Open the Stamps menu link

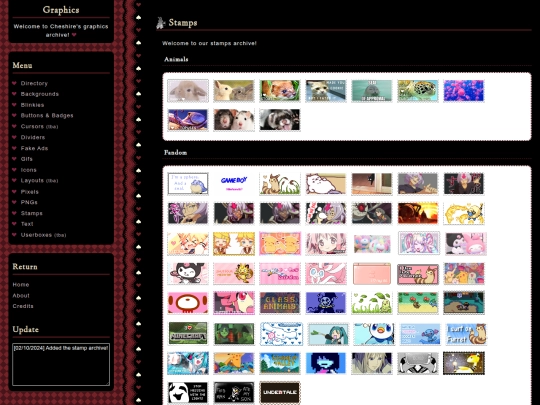coord(31,214)
